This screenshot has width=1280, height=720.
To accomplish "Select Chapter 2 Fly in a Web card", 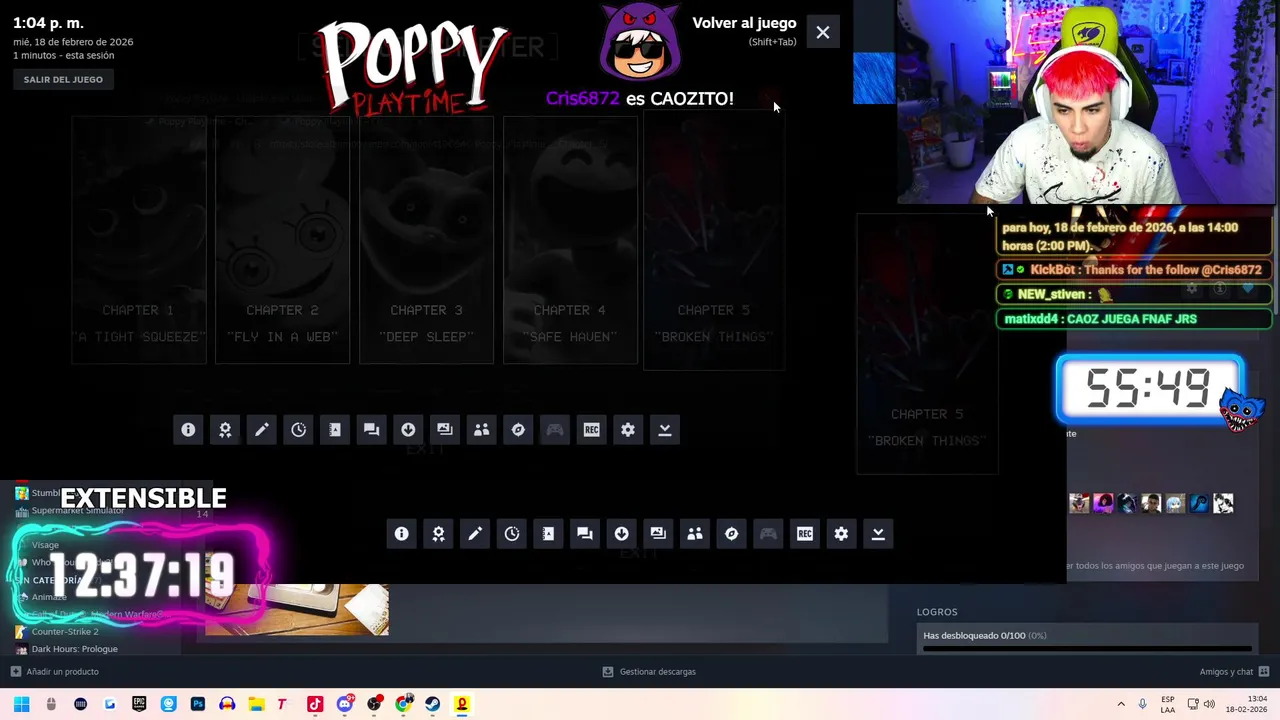I will click(x=282, y=240).
